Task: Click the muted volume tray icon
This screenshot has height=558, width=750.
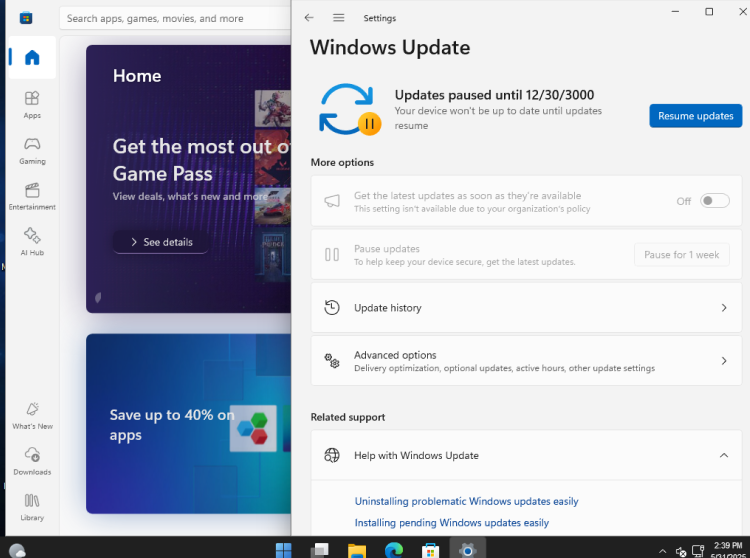Action: click(x=681, y=552)
